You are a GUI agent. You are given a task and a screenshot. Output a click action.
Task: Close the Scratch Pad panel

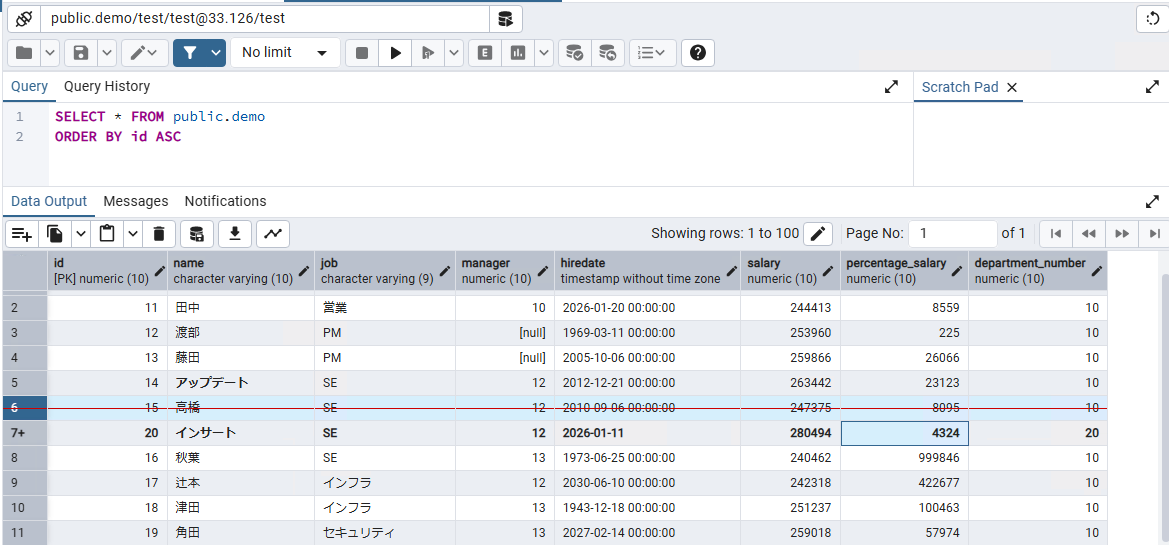[x=1012, y=87]
